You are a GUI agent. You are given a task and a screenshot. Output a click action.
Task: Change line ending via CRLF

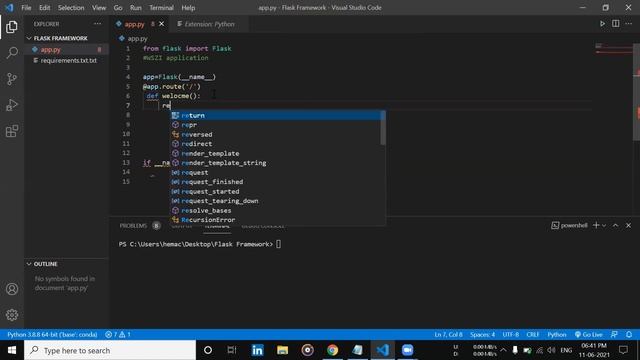pos(533,334)
